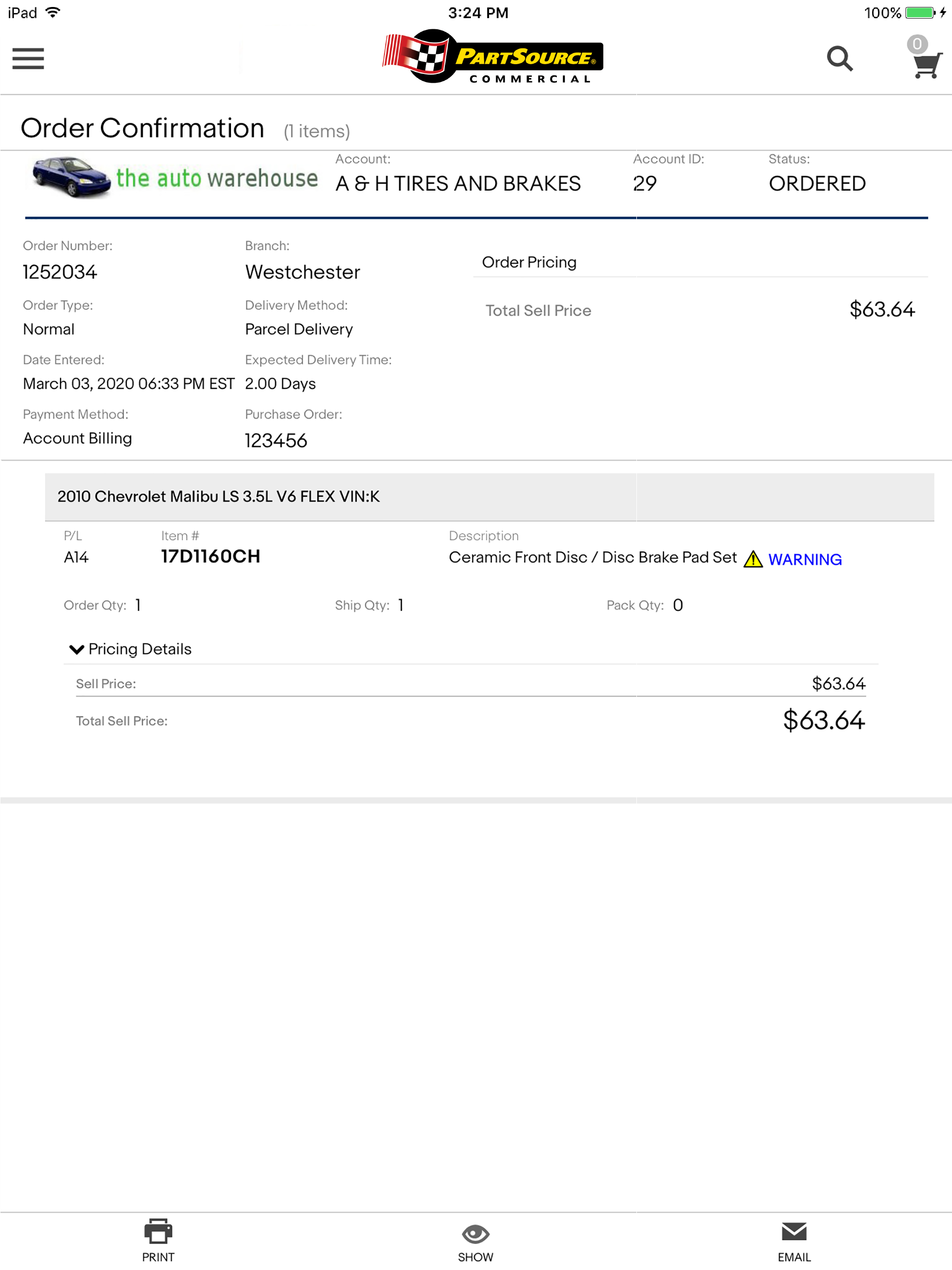Click the Pricing Details chevron arrow

[76, 649]
